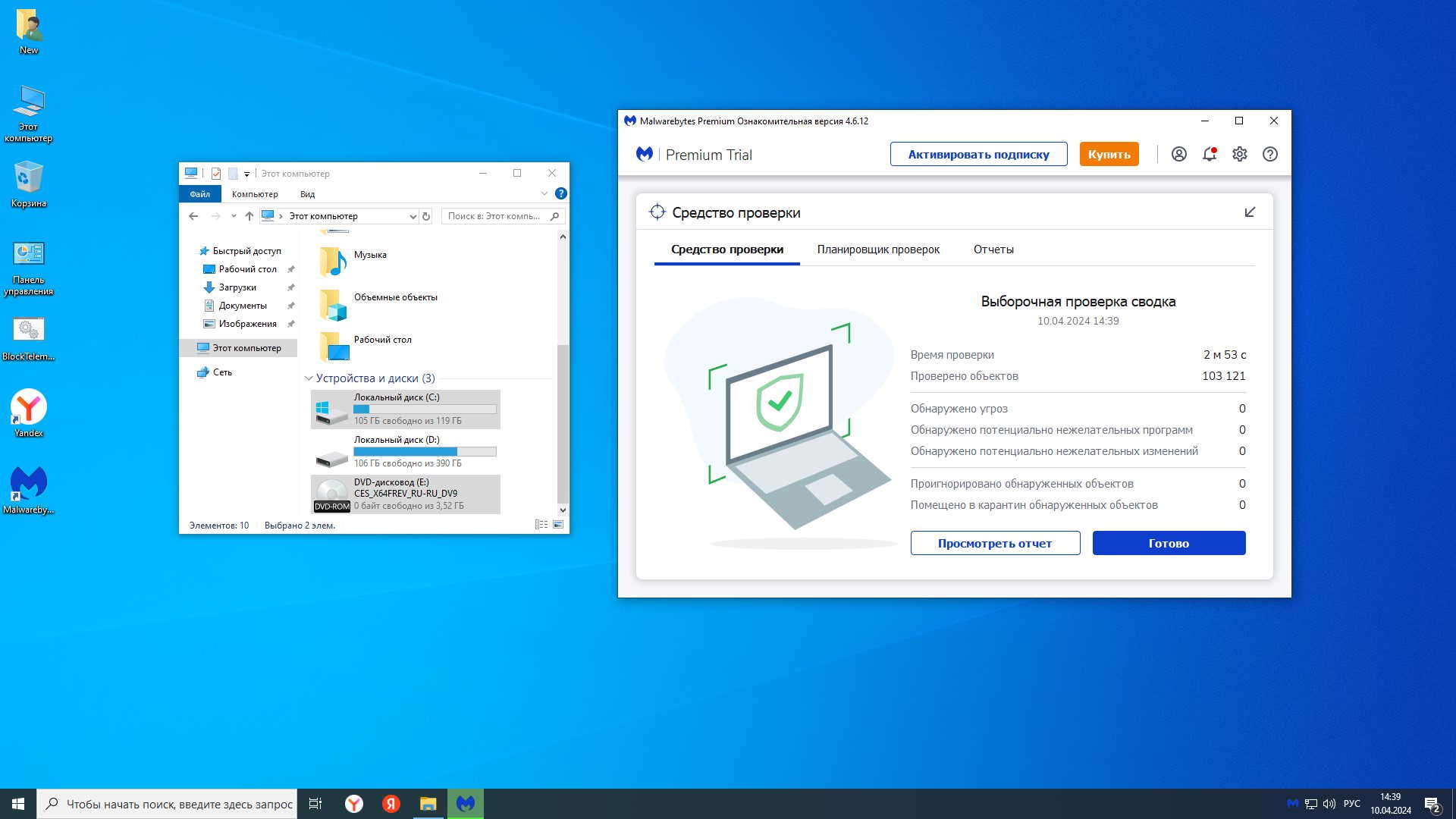Refresh the Explorer address bar

coord(426,217)
